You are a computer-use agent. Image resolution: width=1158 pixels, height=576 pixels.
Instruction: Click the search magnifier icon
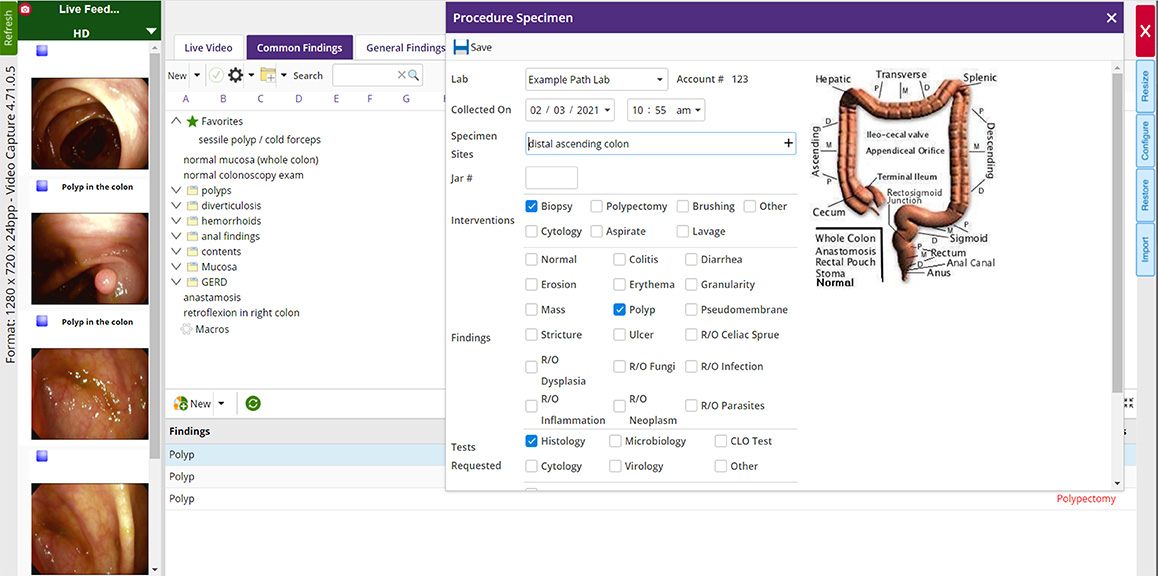414,75
